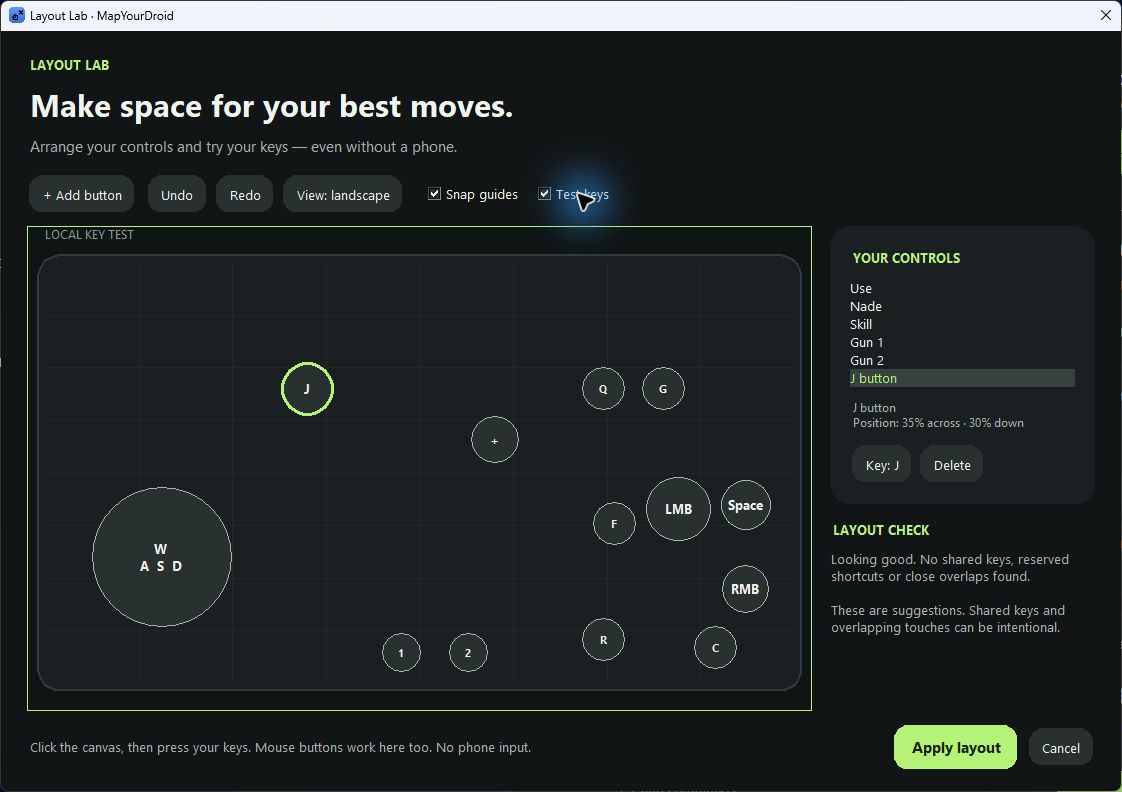Select the plus crosshair control circle
The height and width of the screenshot is (792, 1122).
(494, 439)
